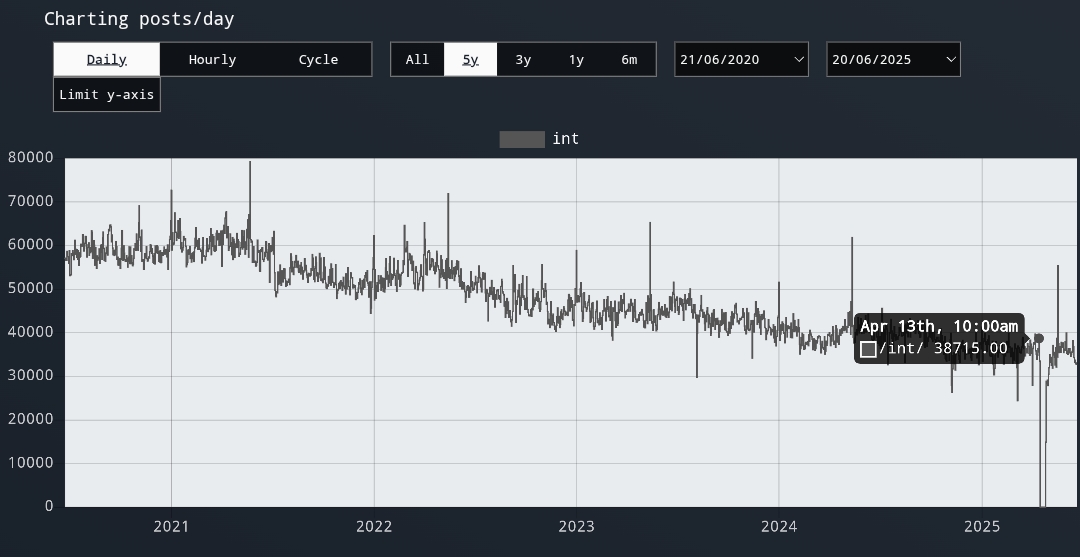1080x557 pixels.
Task: Click the 2025 x-axis label
Action: click(x=982, y=527)
